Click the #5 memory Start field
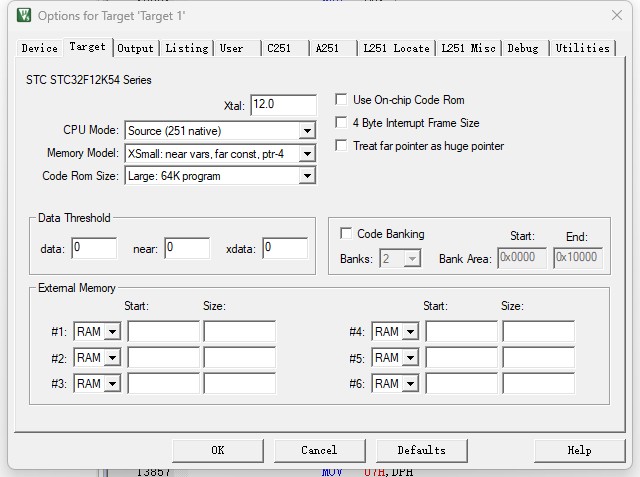Viewport: 640px width, 477px height. pyautogui.click(x=462, y=357)
